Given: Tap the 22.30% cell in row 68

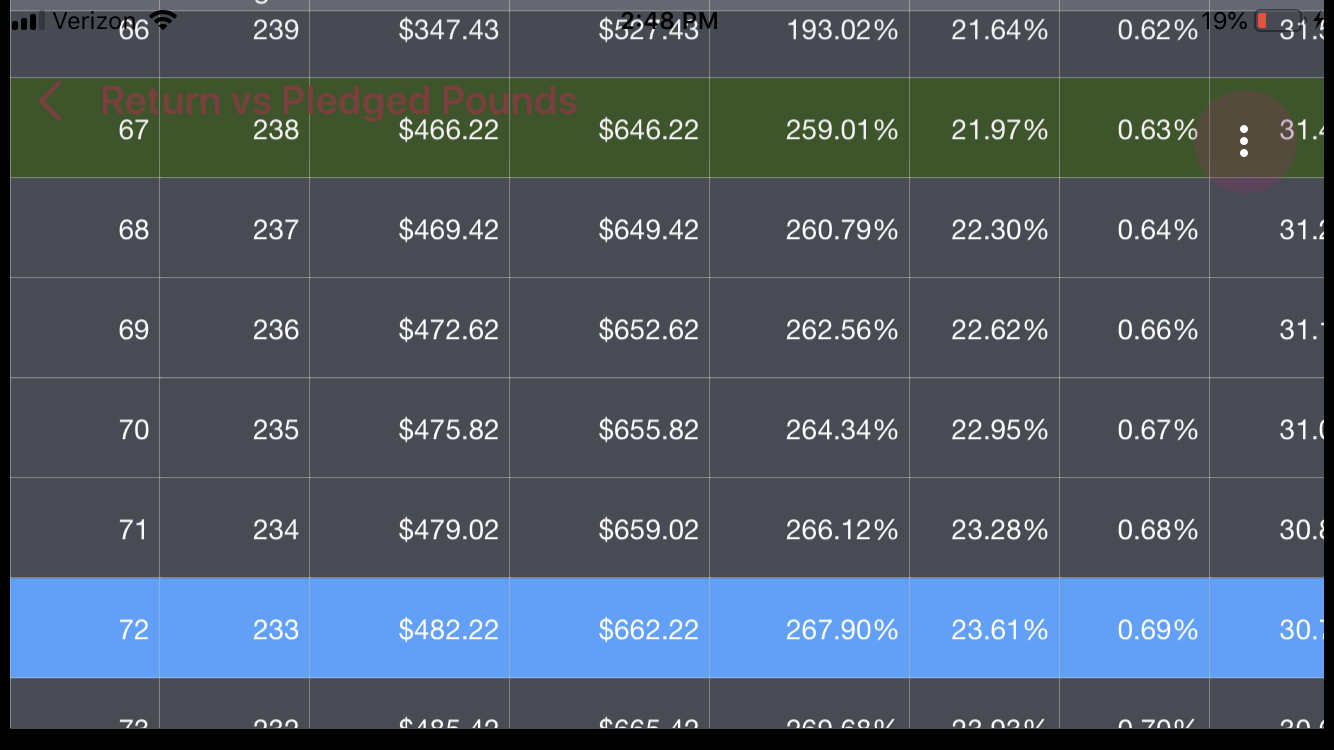Looking at the screenshot, I should coord(999,230).
